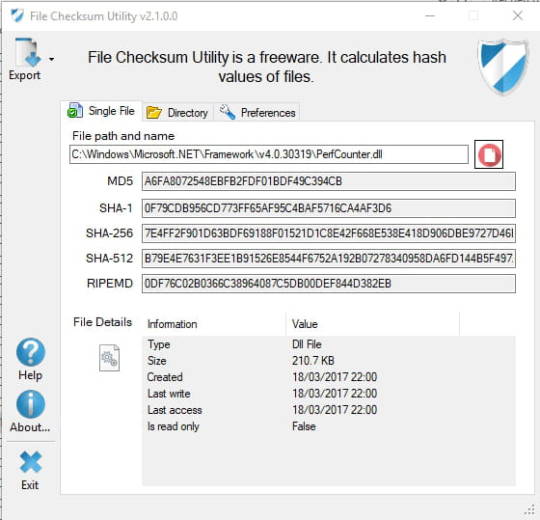The image size is (540, 520).
Task: Open the About info icon
Action: pos(31,404)
